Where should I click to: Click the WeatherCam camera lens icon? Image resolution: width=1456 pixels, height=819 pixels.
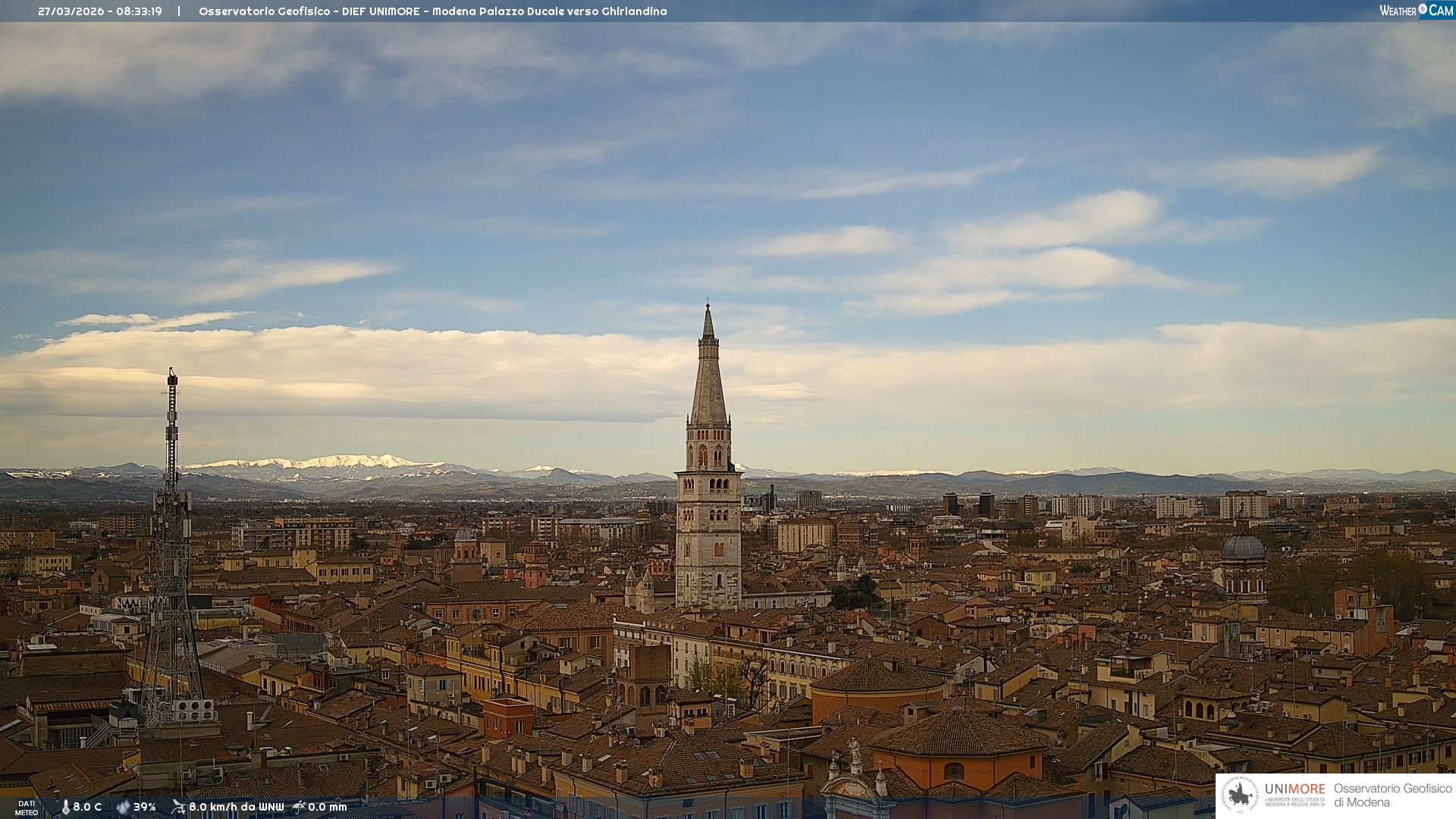1423,9
